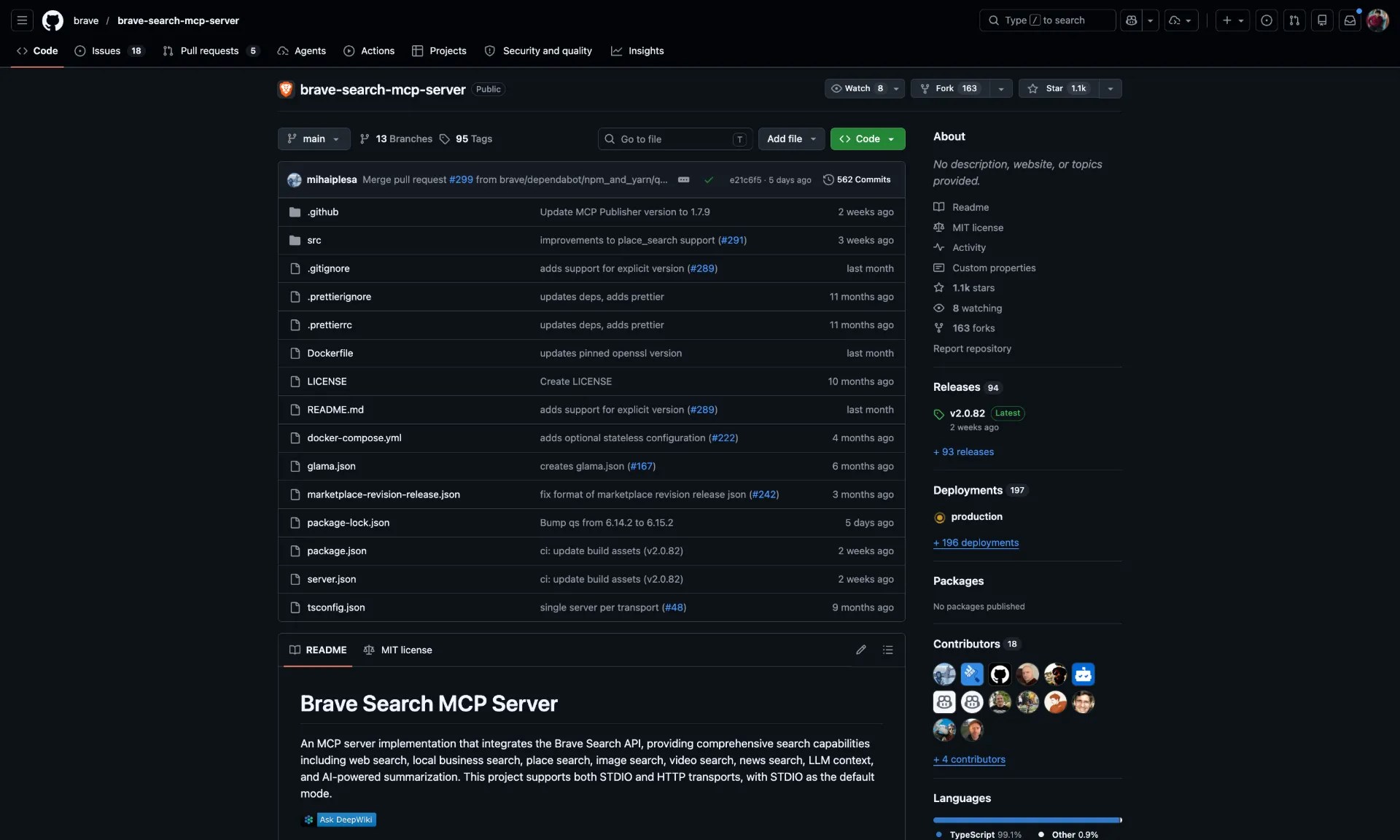Open the .github folder
Image resolution: width=1400 pixels, height=840 pixels.
[x=323, y=212]
